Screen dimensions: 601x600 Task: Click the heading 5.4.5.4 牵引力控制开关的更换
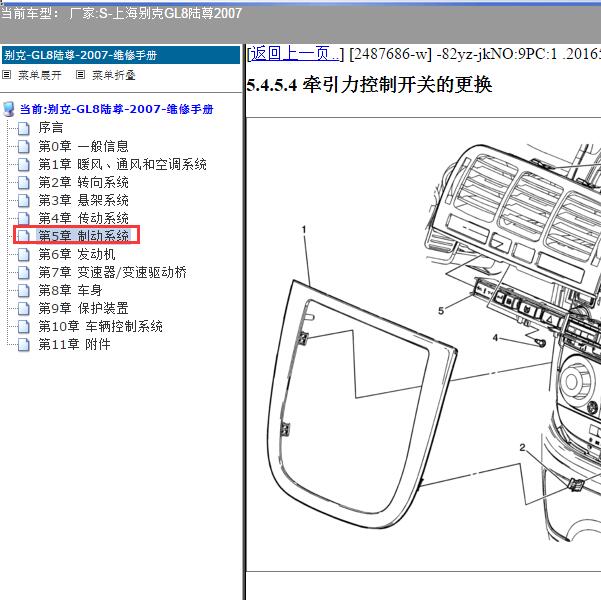click(x=369, y=84)
